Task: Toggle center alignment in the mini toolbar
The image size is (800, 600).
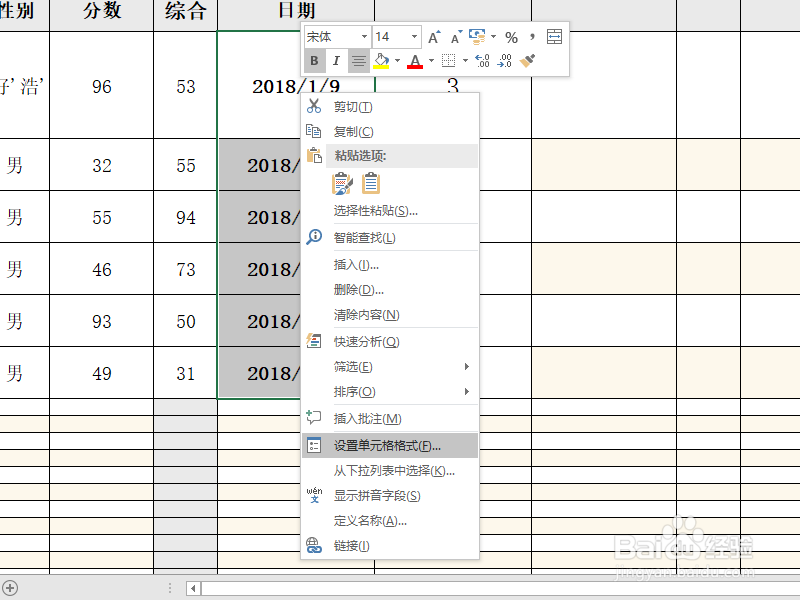Action: click(358, 60)
